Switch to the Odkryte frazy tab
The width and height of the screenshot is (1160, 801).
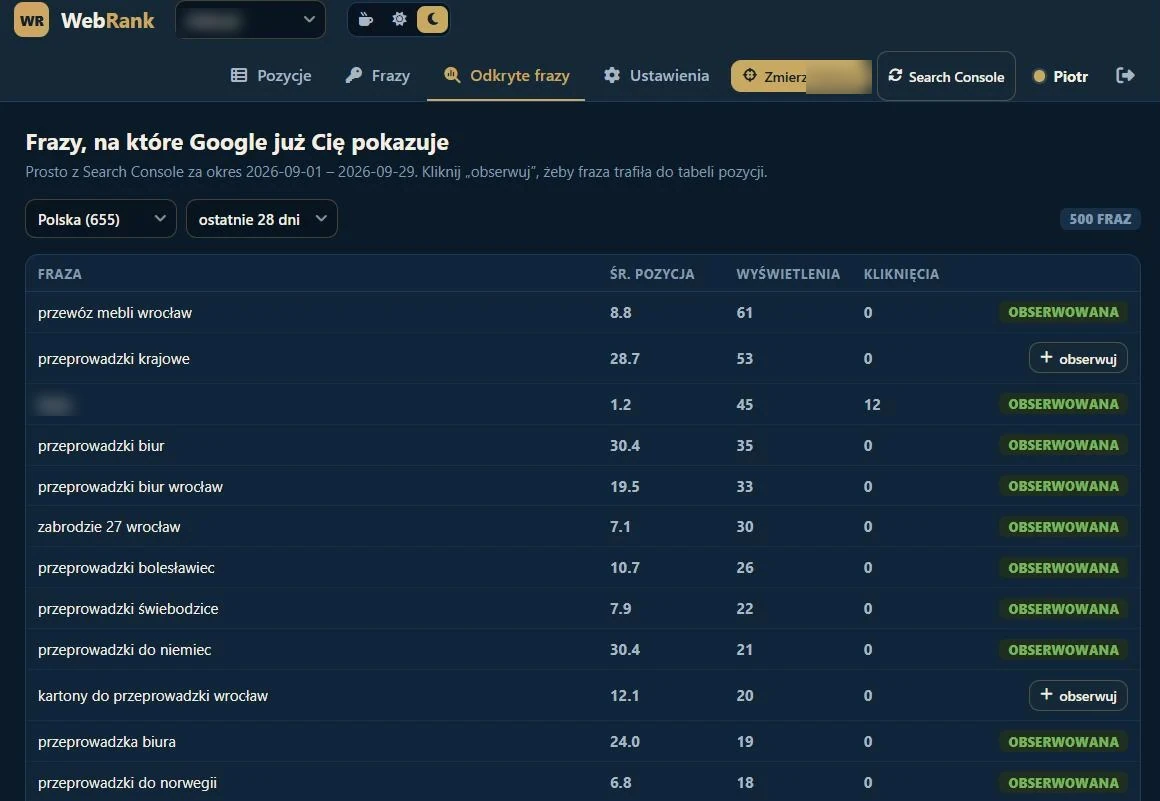(506, 75)
